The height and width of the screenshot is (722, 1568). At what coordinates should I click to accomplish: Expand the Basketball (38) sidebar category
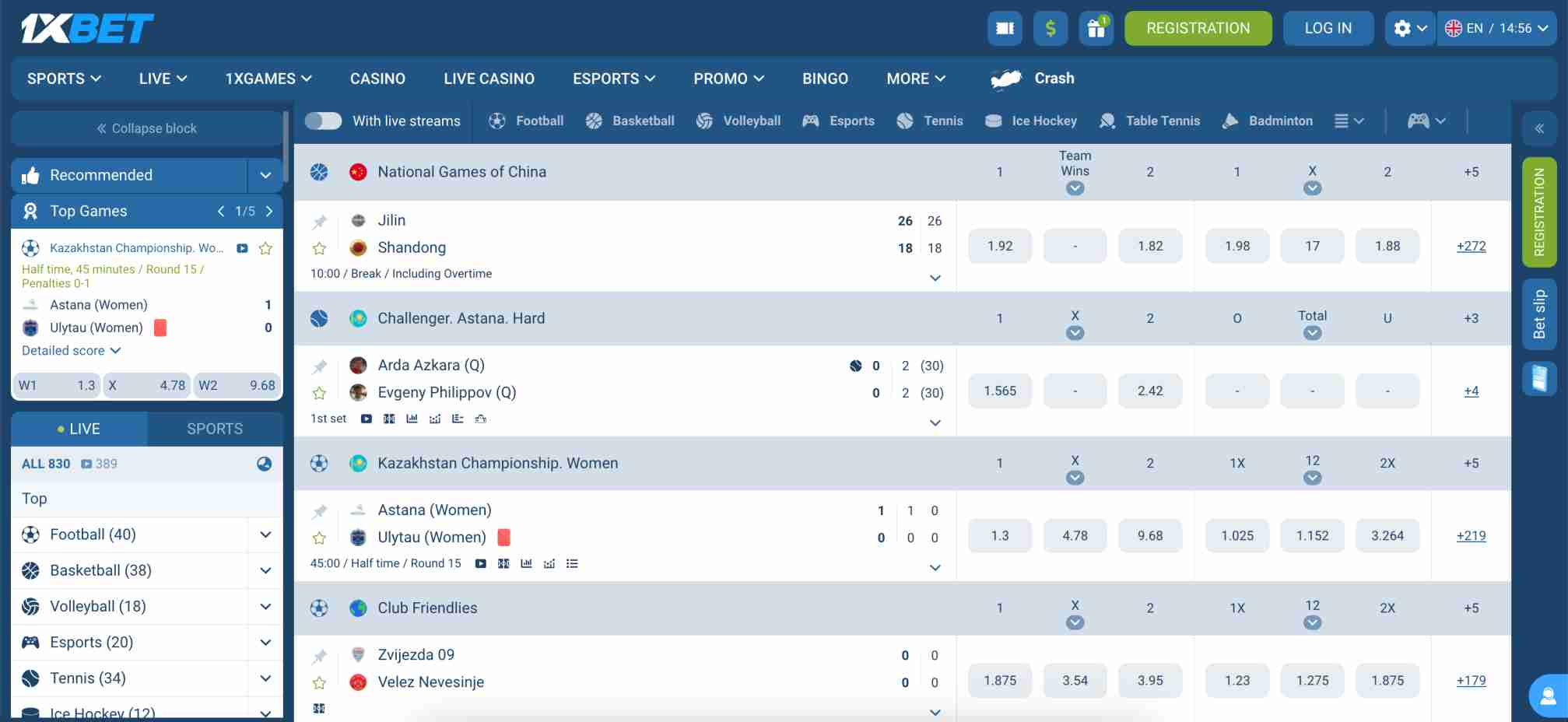pyautogui.click(x=265, y=570)
